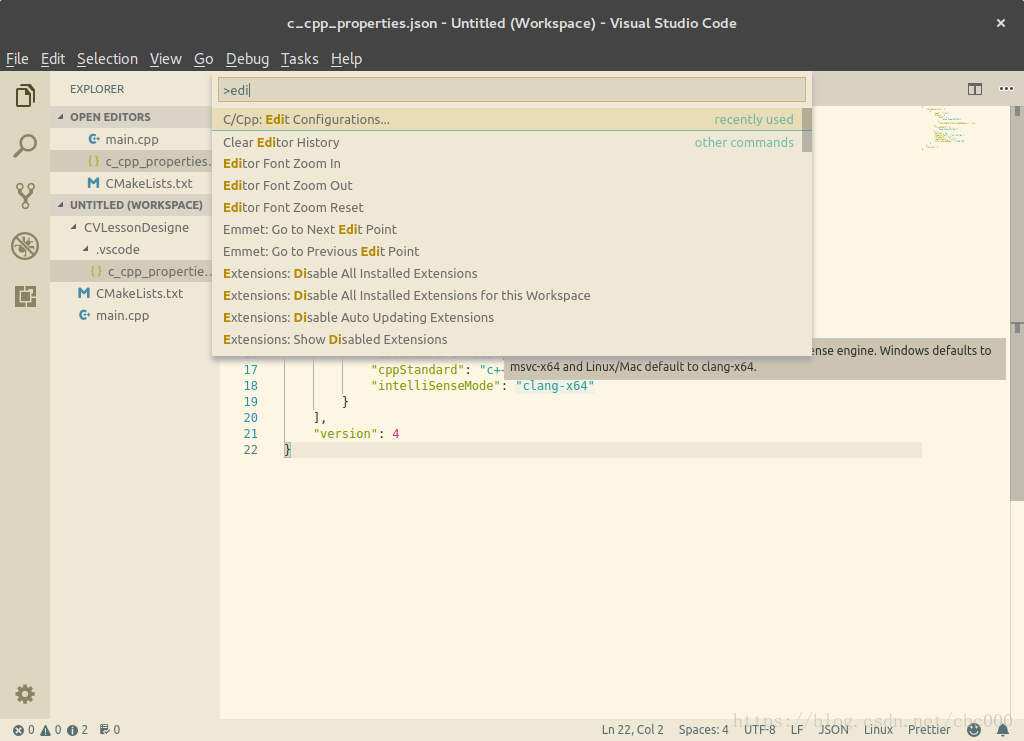
Task: Open the Source Control view
Action: [x=25, y=196]
